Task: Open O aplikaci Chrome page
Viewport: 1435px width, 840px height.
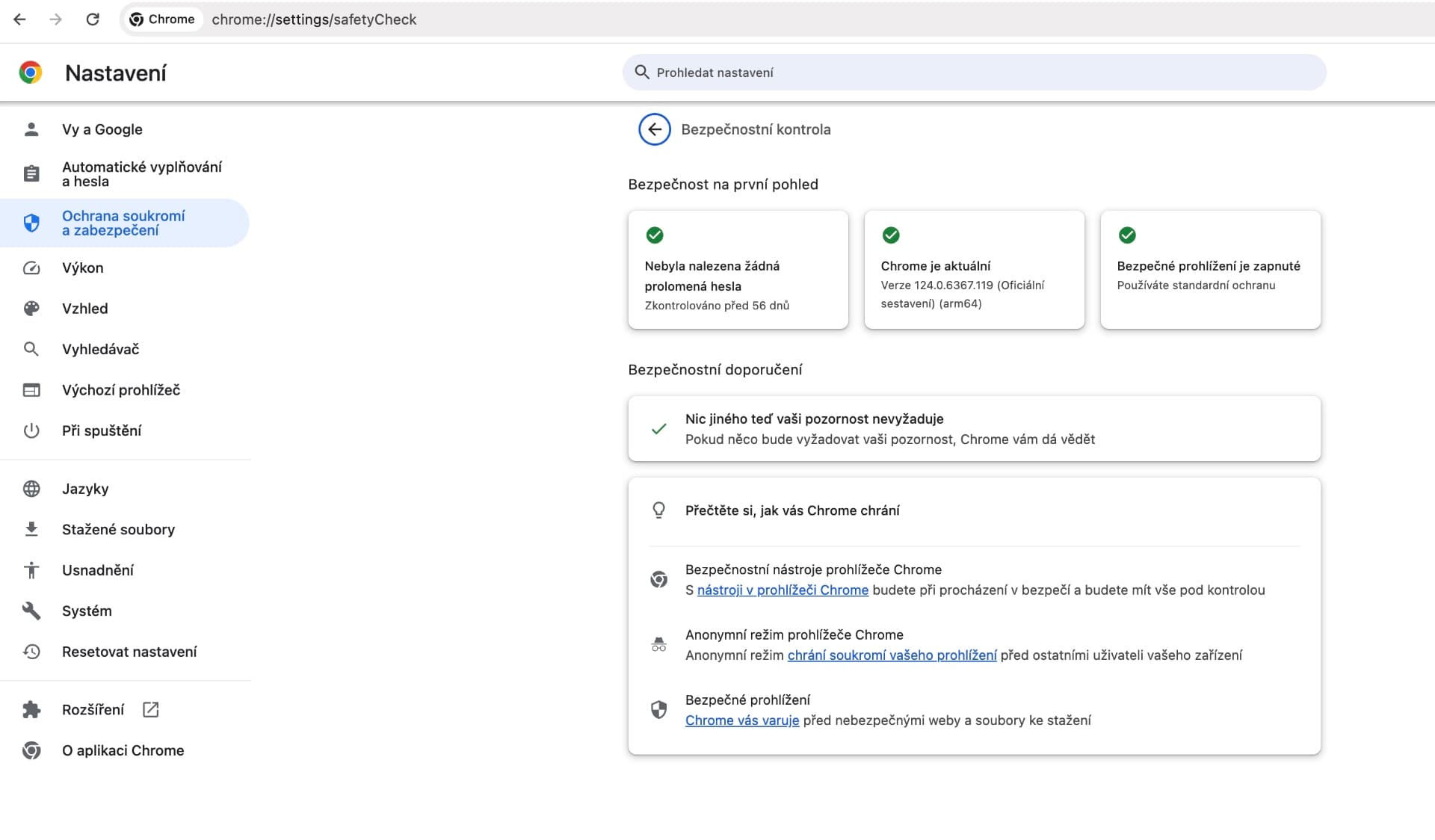Action: (x=125, y=750)
